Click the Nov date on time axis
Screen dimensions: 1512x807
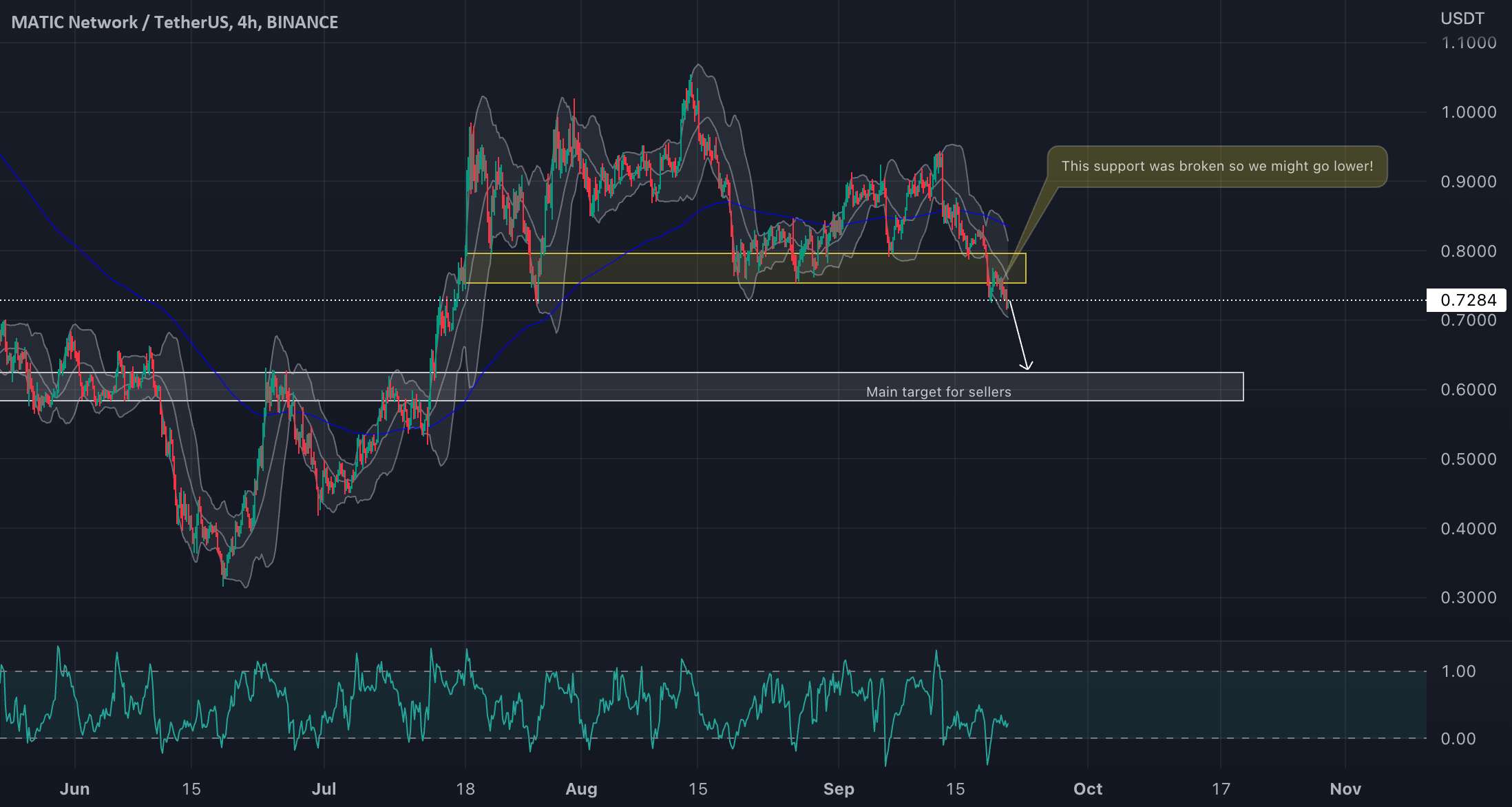(1345, 789)
